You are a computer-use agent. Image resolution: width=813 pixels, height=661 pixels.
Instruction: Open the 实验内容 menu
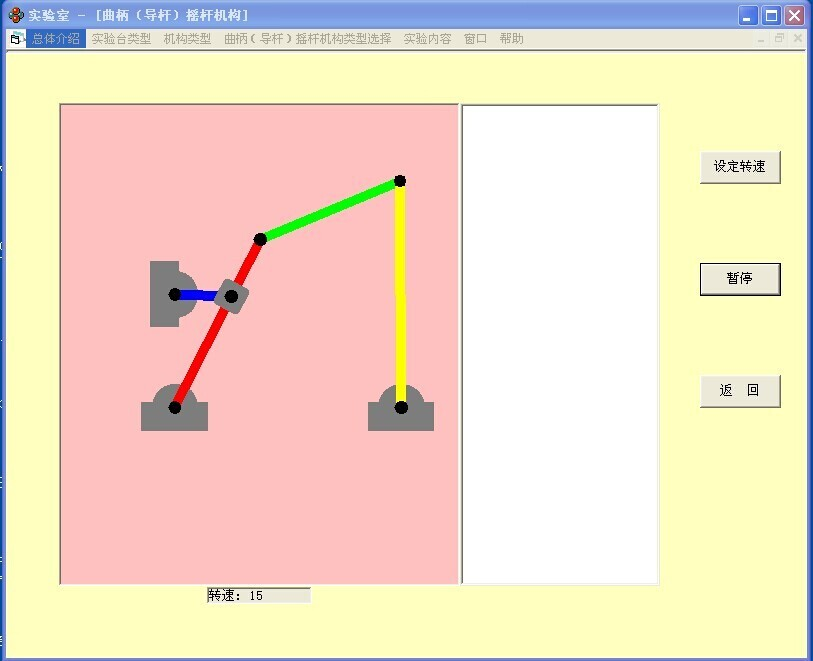pyautogui.click(x=427, y=39)
